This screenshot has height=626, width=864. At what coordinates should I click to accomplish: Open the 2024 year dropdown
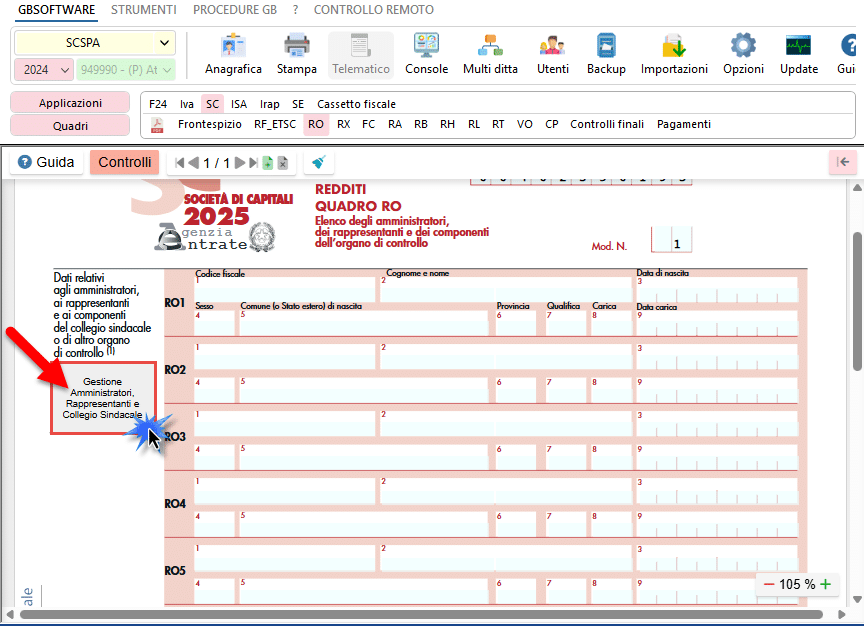click(44, 70)
